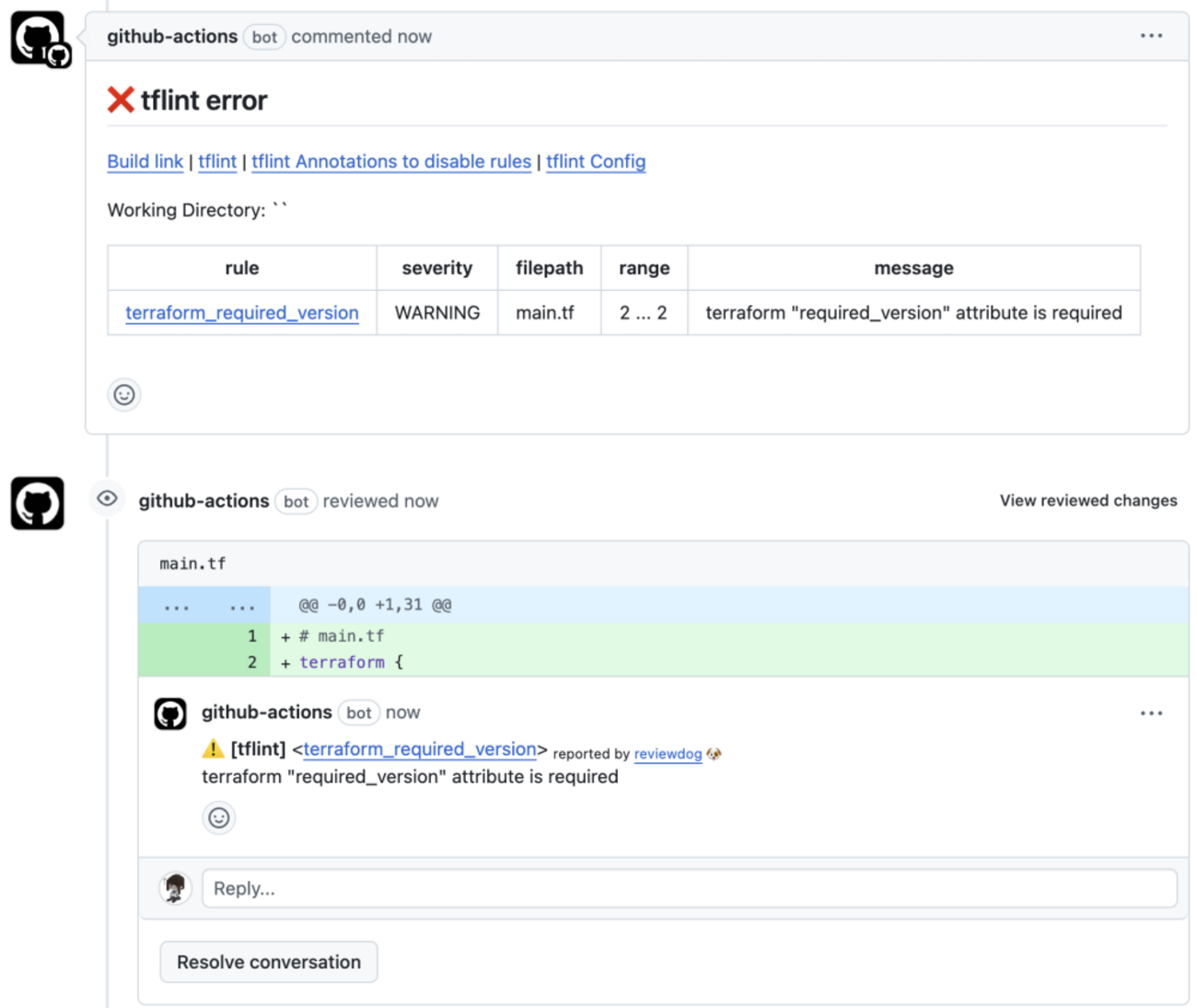The image size is (1197, 1008).
Task: Open the tflint Config link
Action: point(596,161)
